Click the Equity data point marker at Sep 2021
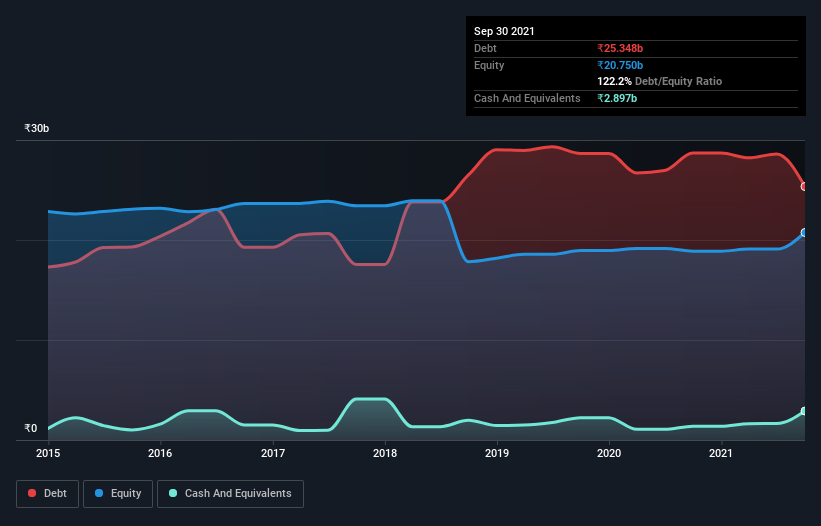 click(x=804, y=232)
